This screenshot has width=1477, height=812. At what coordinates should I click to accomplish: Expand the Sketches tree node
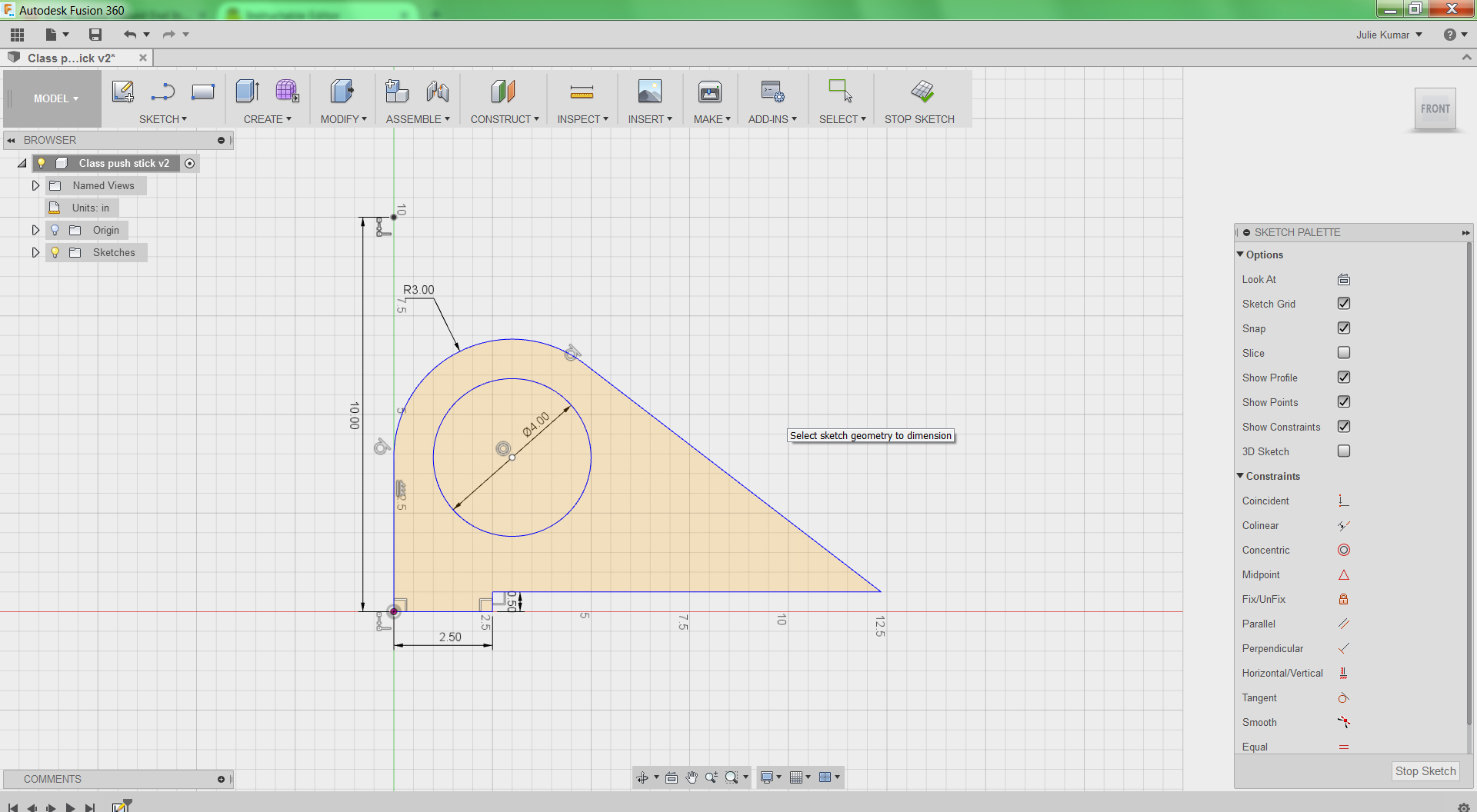coord(35,252)
